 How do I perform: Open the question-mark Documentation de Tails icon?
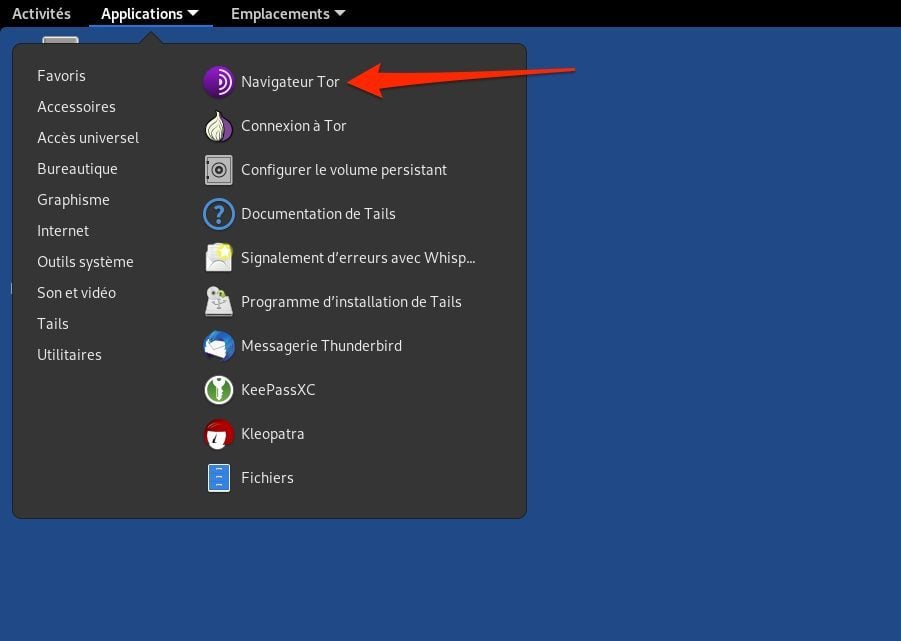pyautogui.click(x=219, y=214)
